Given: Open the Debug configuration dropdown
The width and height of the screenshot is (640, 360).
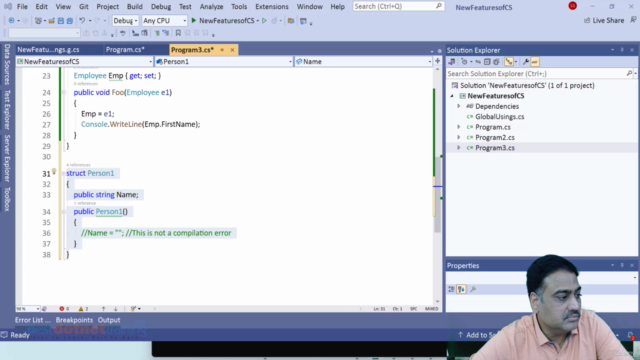Looking at the screenshot, I should [125, 20].
